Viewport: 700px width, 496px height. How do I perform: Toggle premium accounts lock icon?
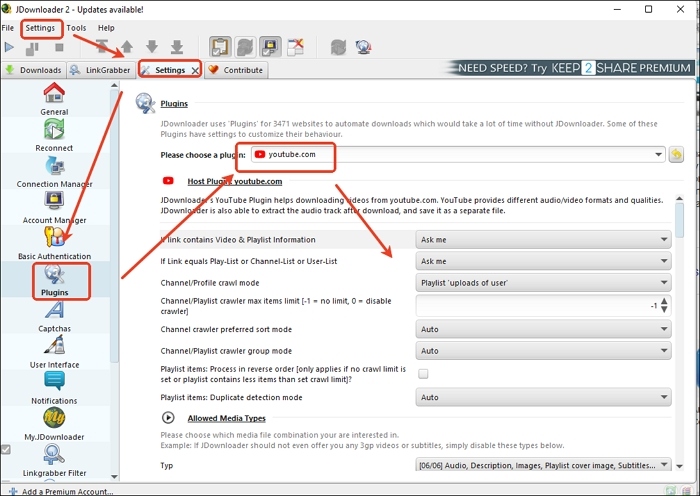click(x=271, y=47)
